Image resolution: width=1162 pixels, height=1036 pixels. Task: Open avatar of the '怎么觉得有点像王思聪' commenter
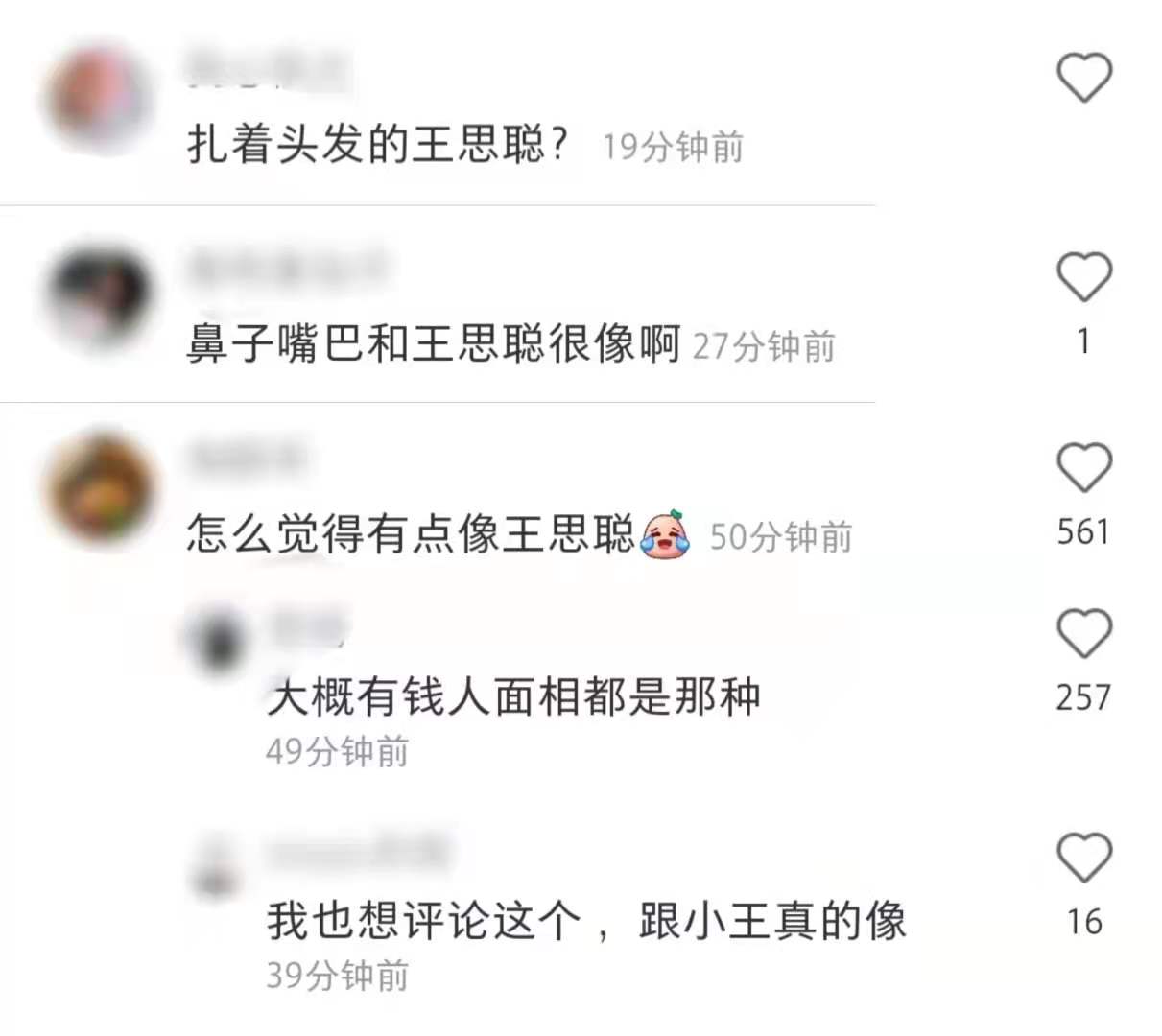pos(99,489)
